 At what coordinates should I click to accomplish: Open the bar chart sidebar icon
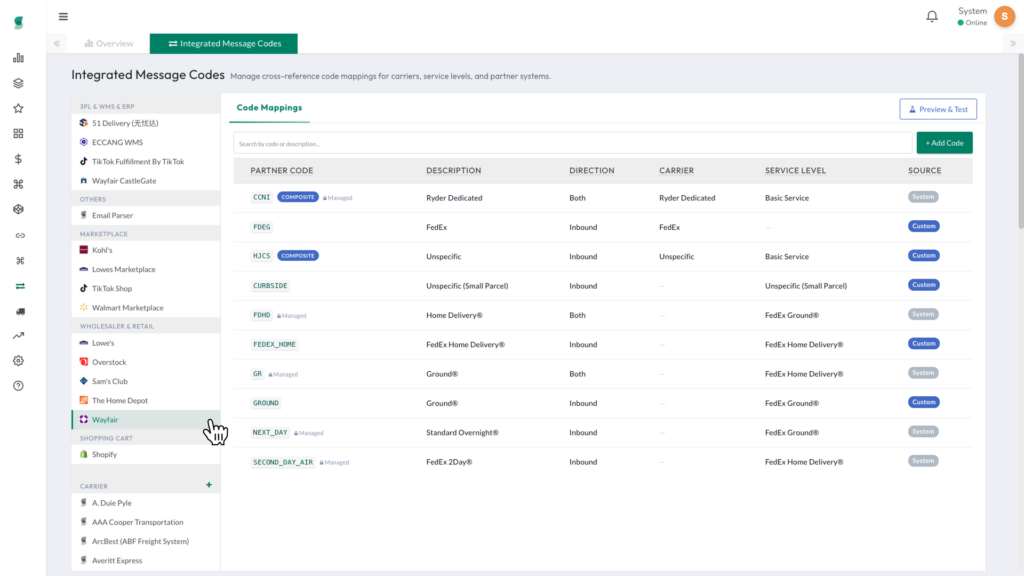point(18,58)
